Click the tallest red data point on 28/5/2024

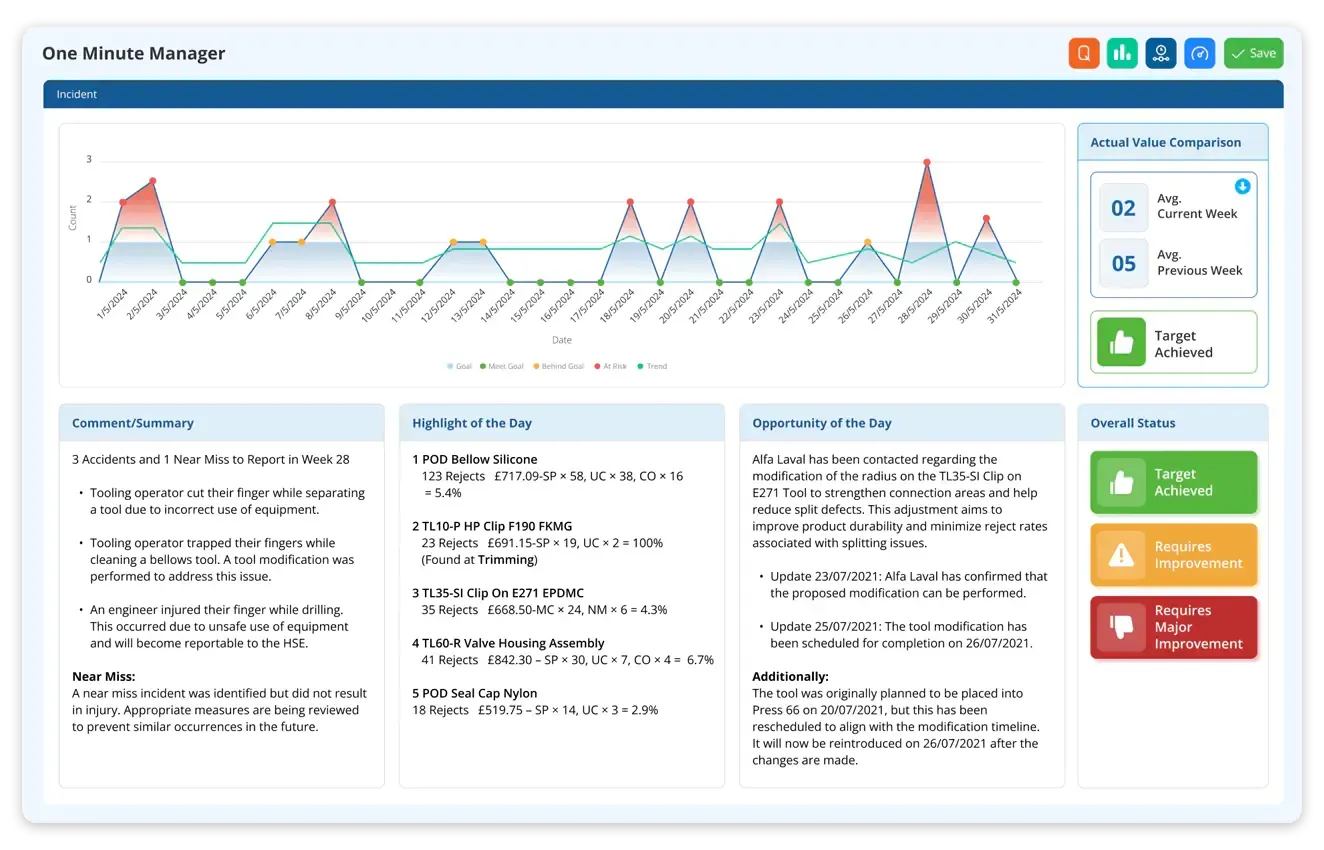(x=925, y=160)
